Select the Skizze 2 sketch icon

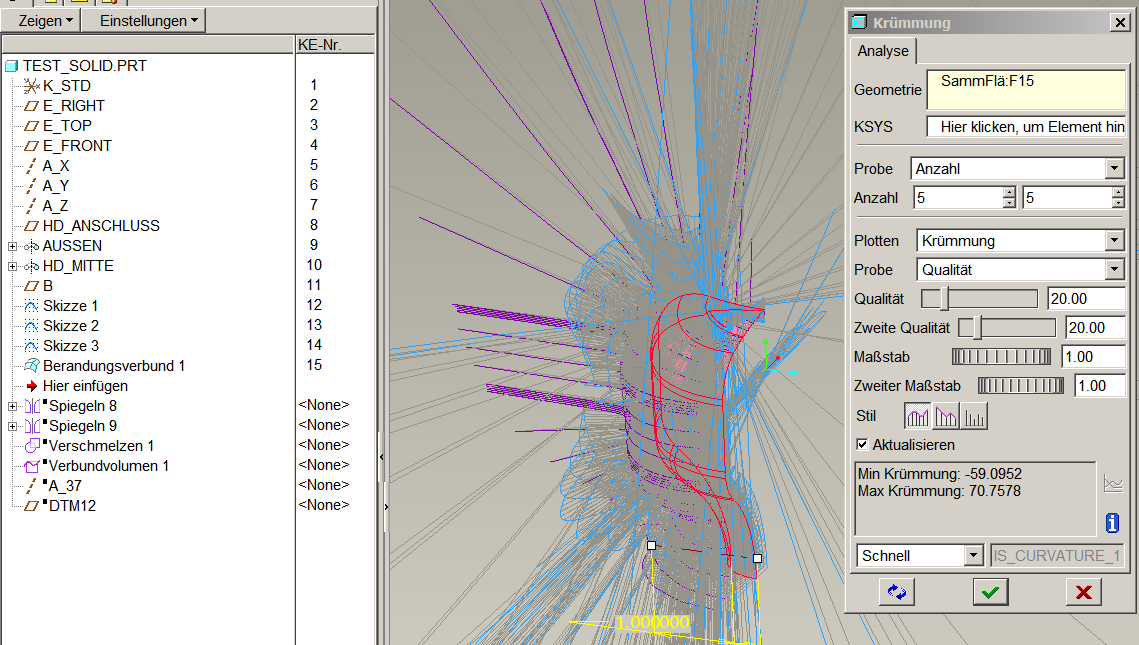coord(31,326)
